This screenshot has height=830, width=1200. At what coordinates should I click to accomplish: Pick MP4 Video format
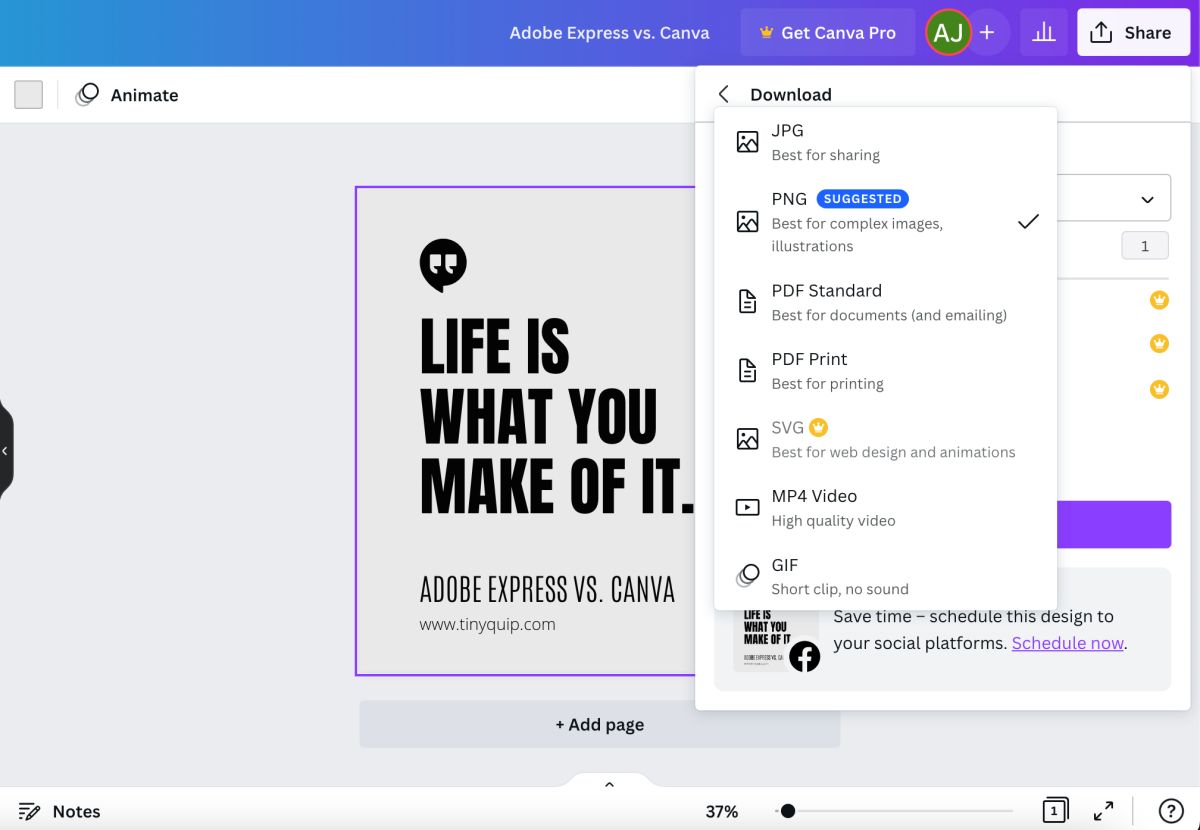click(885, 508)
